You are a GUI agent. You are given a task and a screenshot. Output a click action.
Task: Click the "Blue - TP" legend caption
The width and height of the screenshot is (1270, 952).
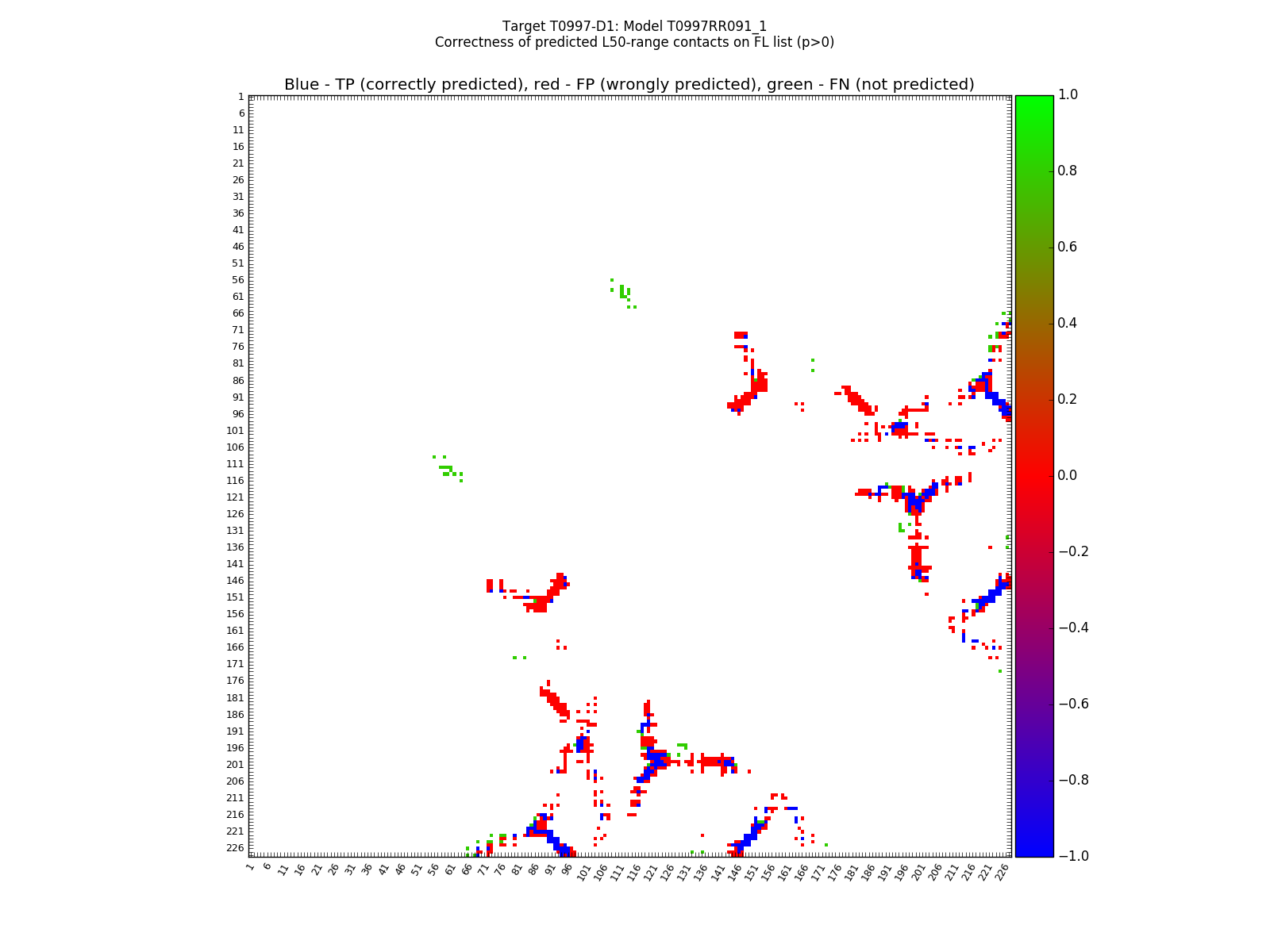[629, 84]
